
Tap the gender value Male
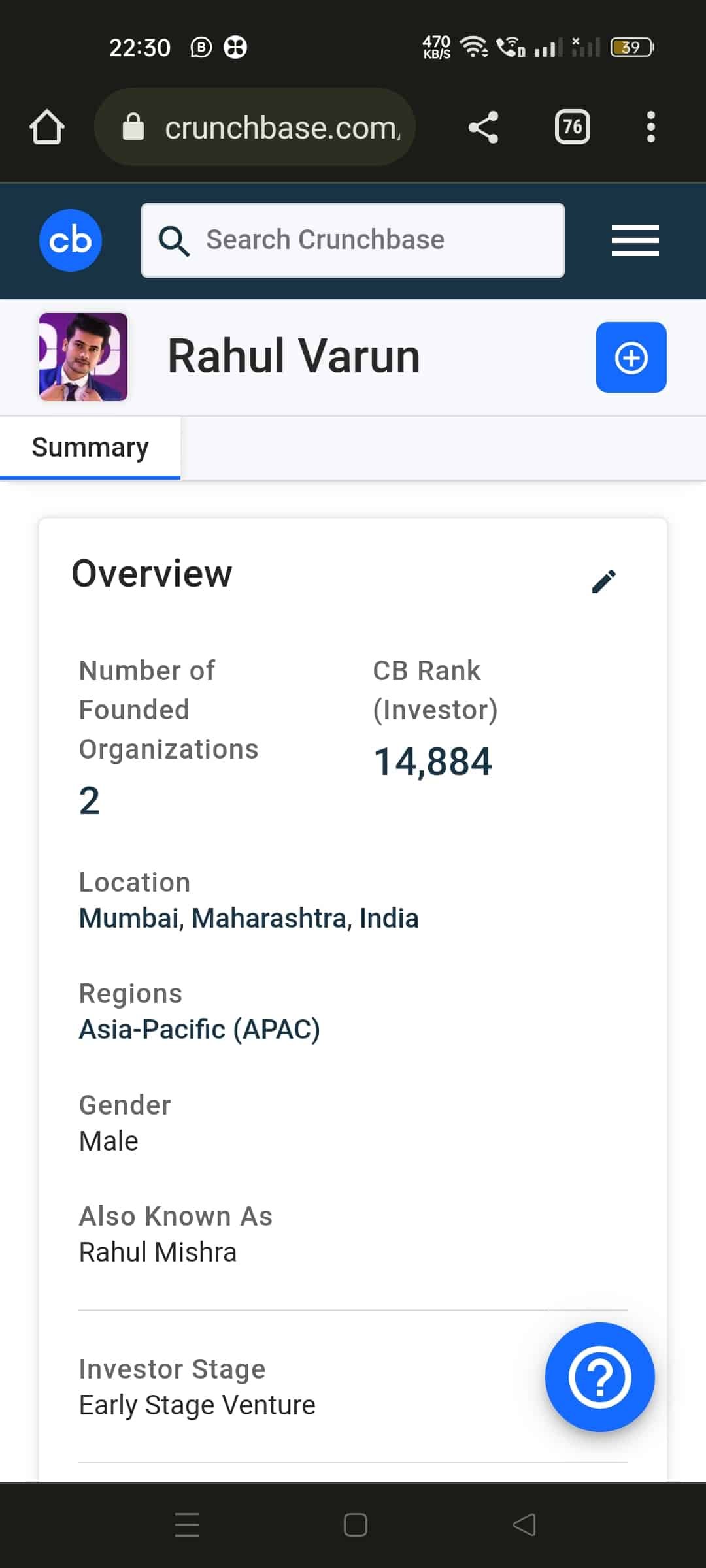[x=109, y=1141]
